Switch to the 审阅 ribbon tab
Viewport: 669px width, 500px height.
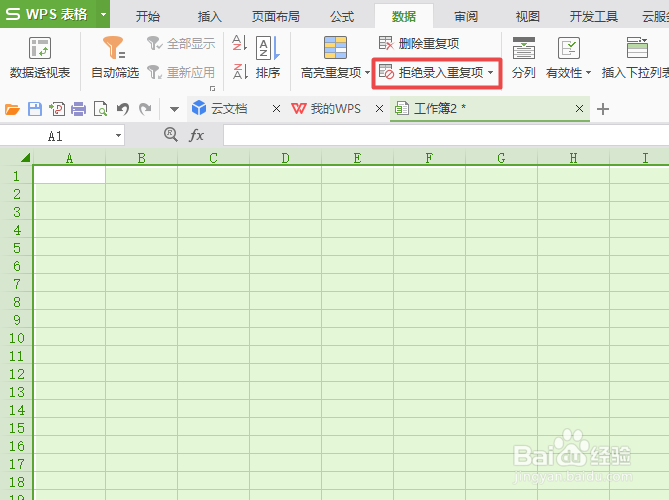(x=466, y=16)
